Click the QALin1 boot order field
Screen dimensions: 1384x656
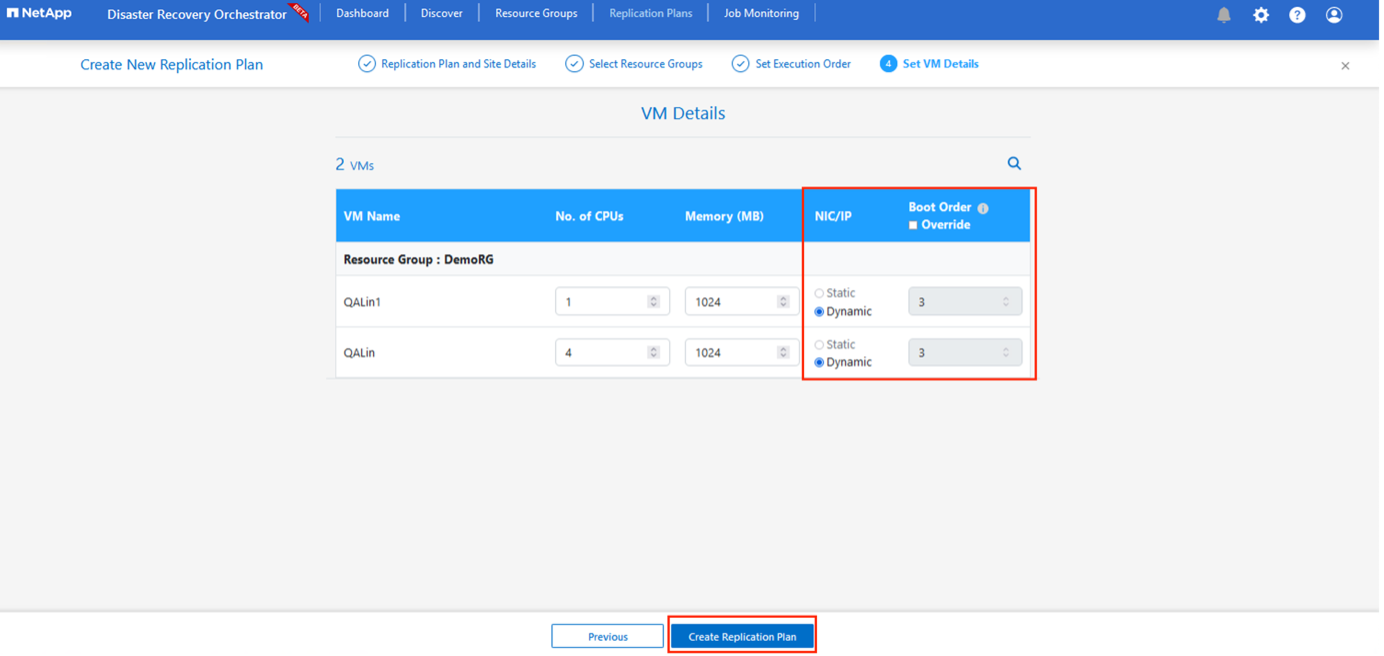coord(965,301)
